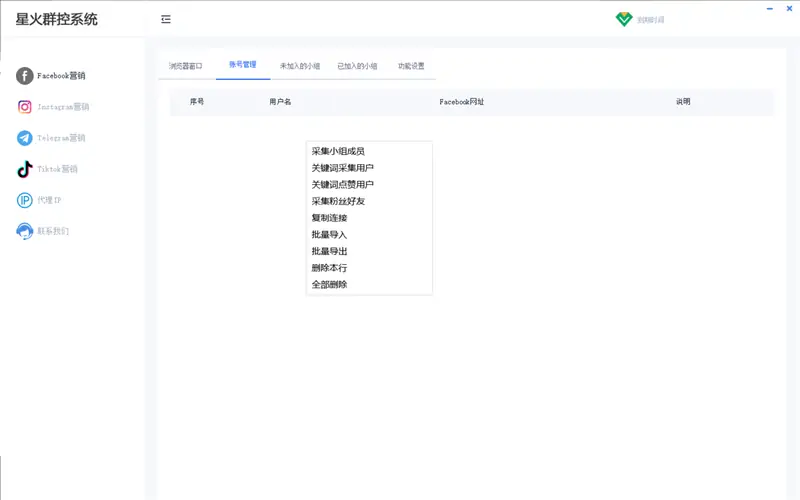Click 复制连接 in the context menu
The width and height of the screenshot is (800, 500).
click(329, 218)
